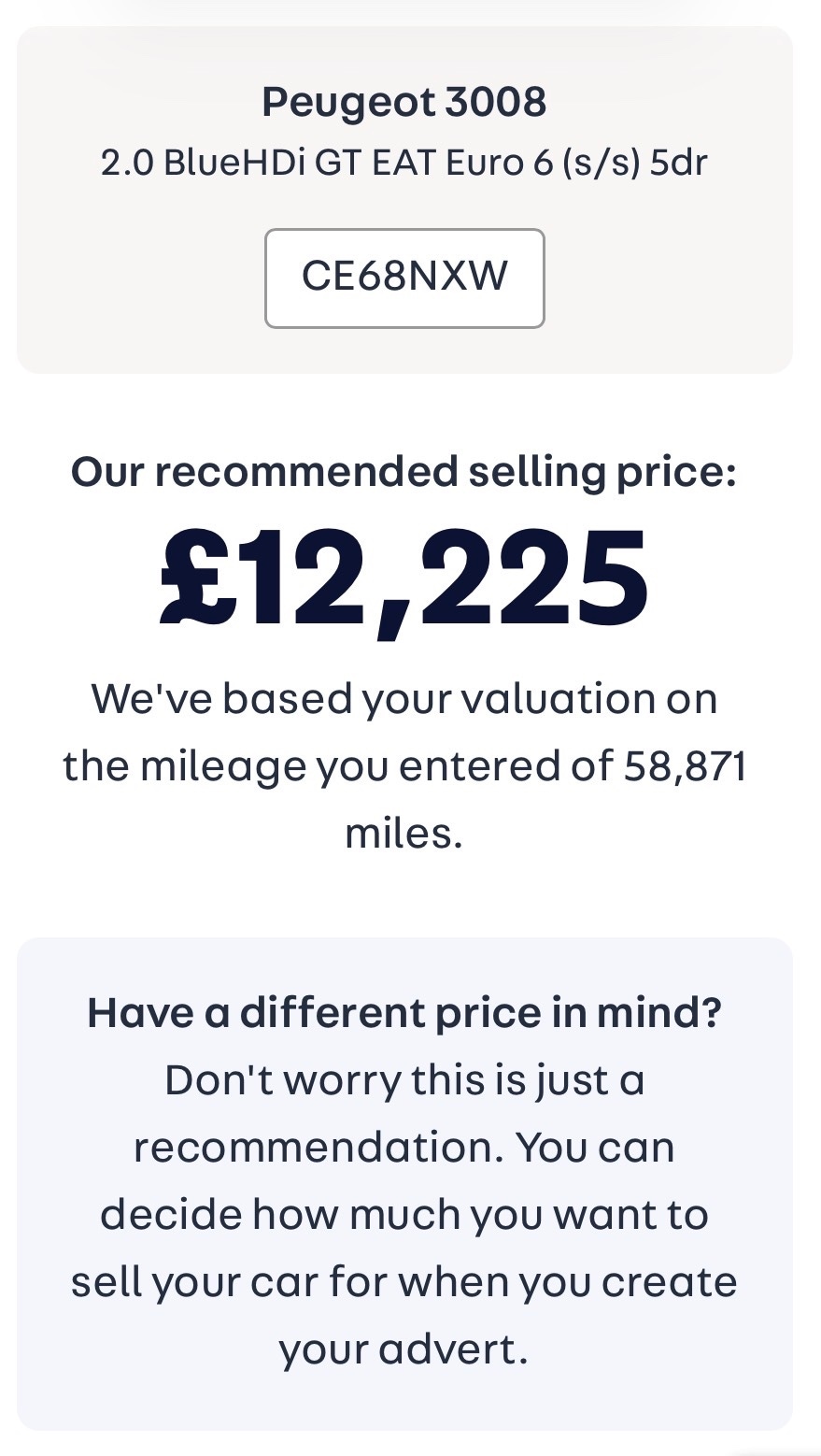Click the We've based your valuation line
The height and width of the screenshot is (1456, 821).
point(404,699)
